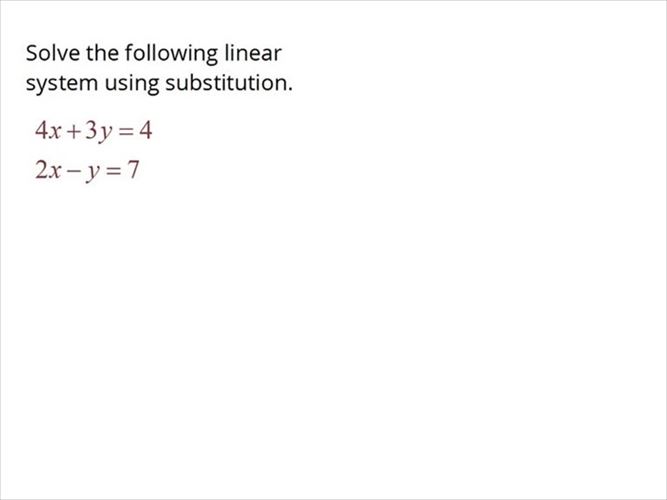Click the constant 4 after the equals sign
Viewport: 667px width, 500px height.
(145, 130)
